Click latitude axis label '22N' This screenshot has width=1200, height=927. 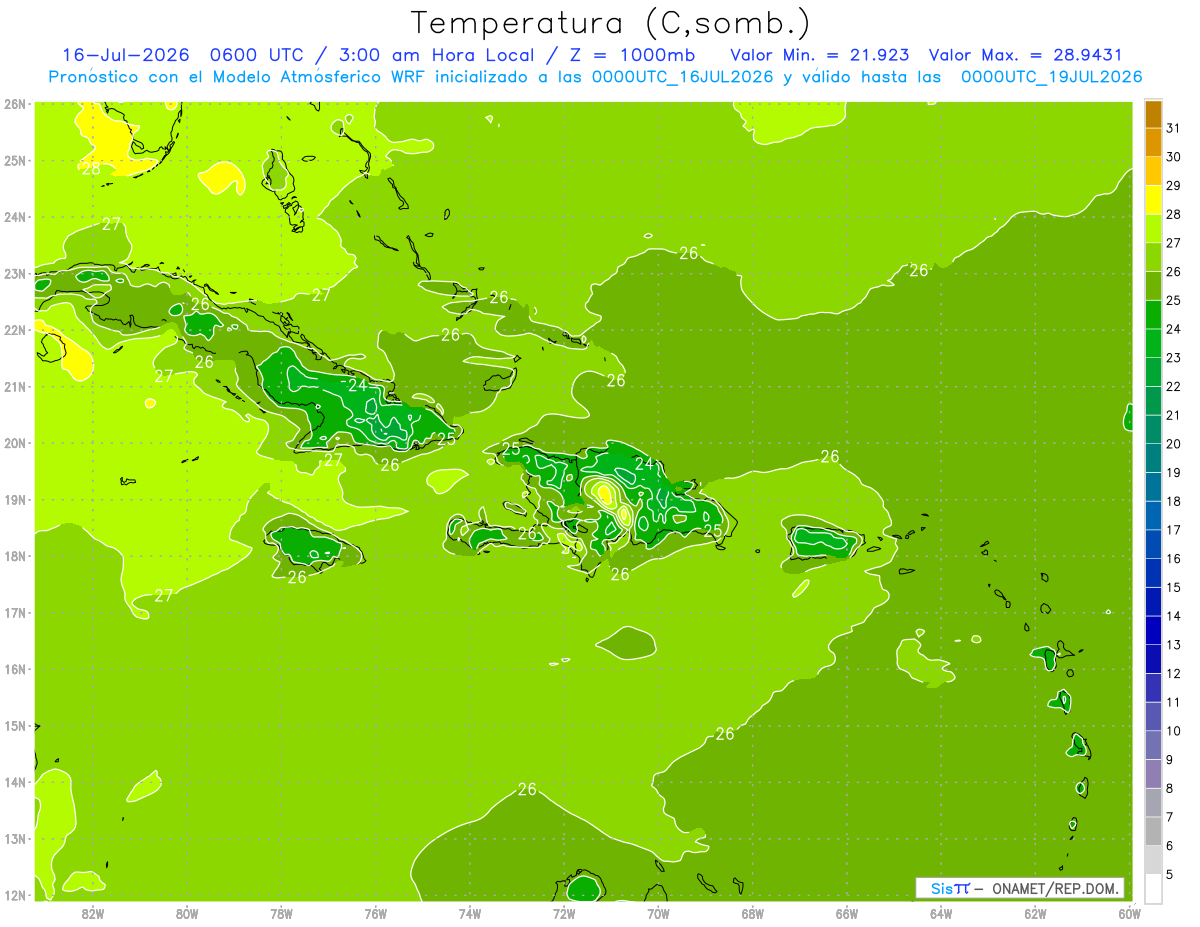coord(14,330)
